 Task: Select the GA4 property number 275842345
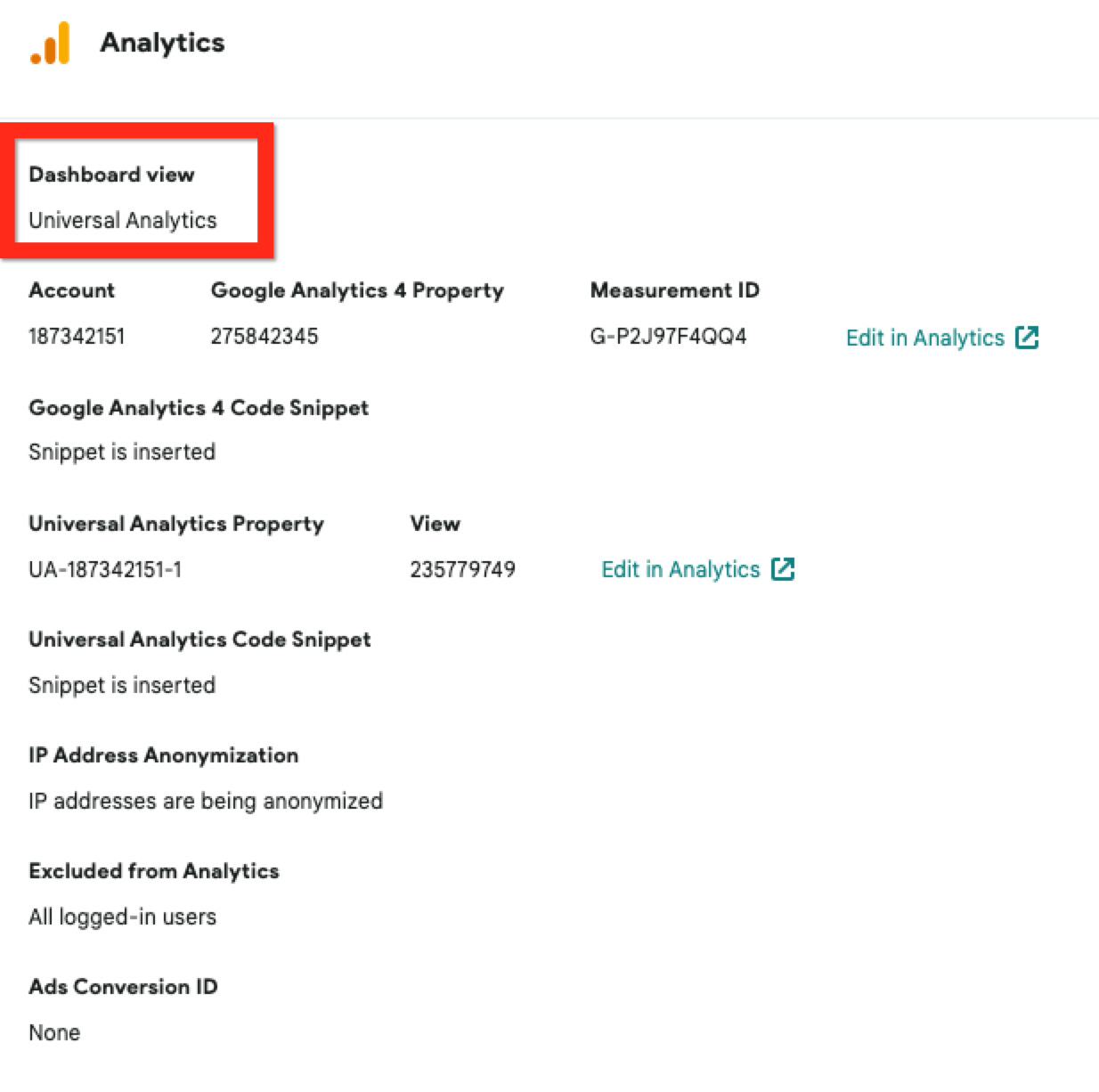pos(265,337)
